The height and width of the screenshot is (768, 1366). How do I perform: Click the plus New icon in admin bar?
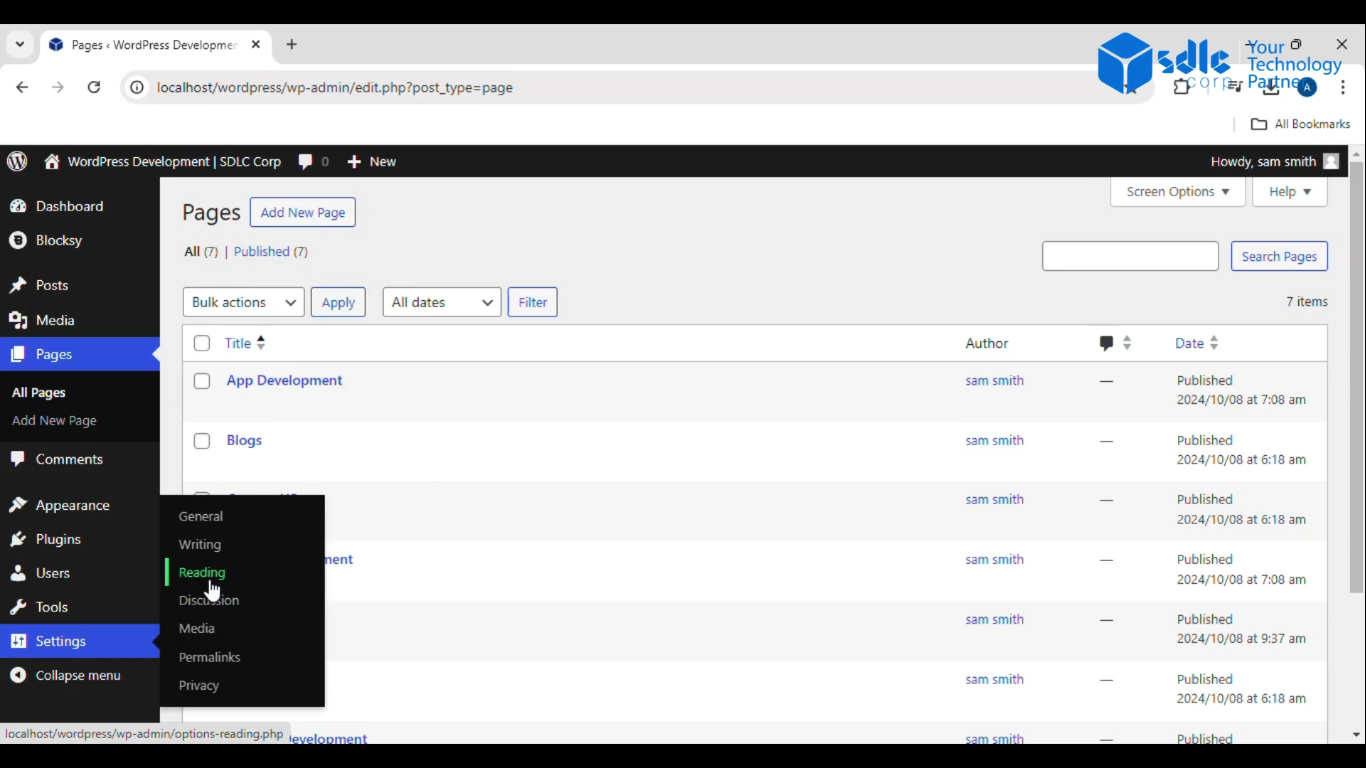(x=354, y=161)
